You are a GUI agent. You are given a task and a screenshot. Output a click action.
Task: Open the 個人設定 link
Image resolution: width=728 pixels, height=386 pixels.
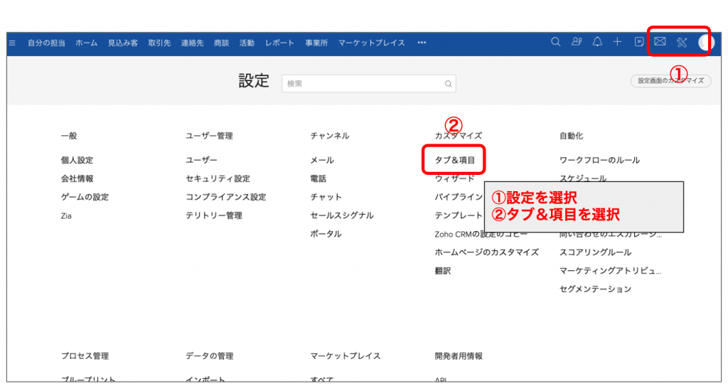click(77, 160)
